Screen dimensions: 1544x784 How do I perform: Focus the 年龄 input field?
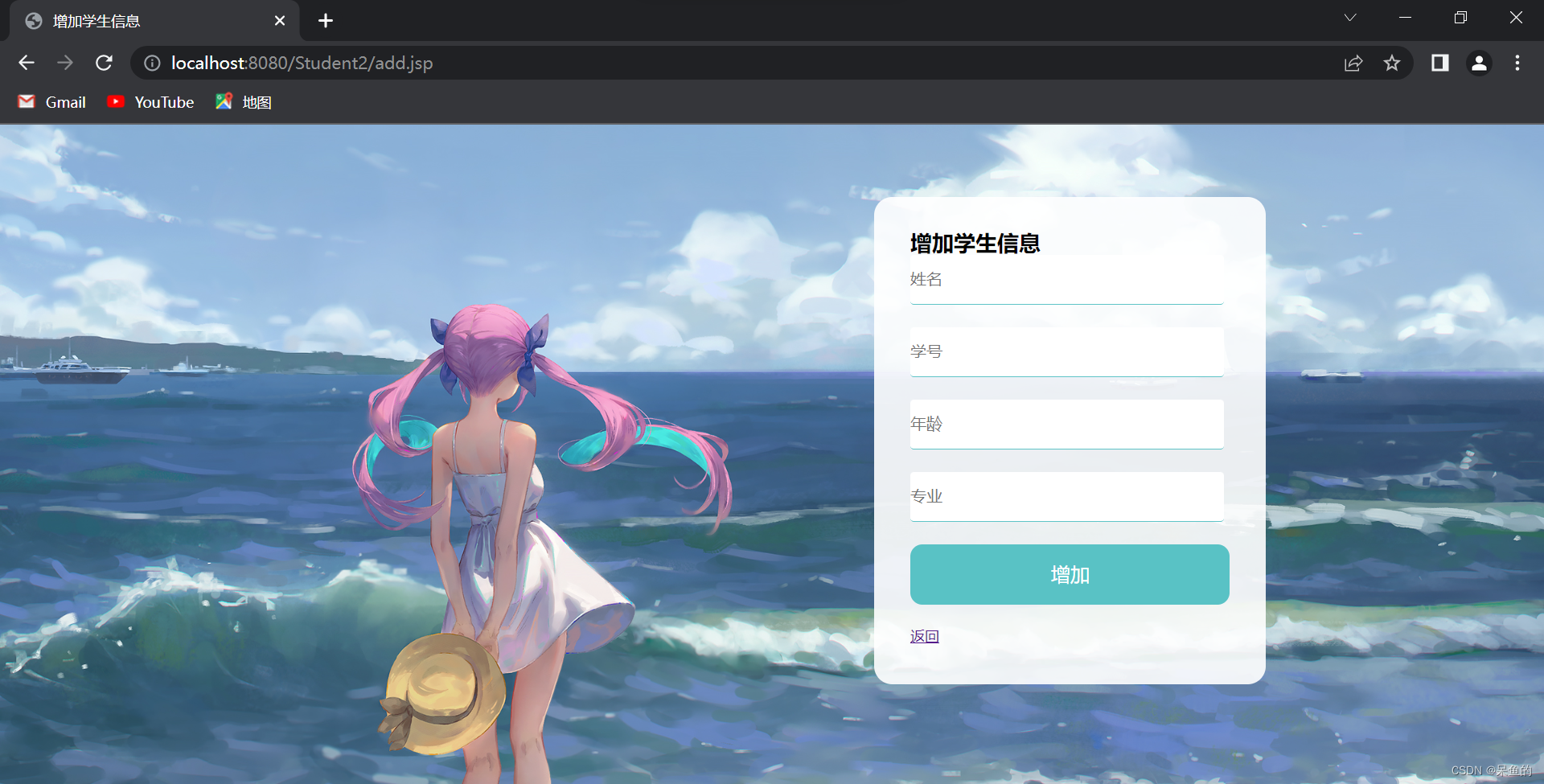click(1066, 425)
